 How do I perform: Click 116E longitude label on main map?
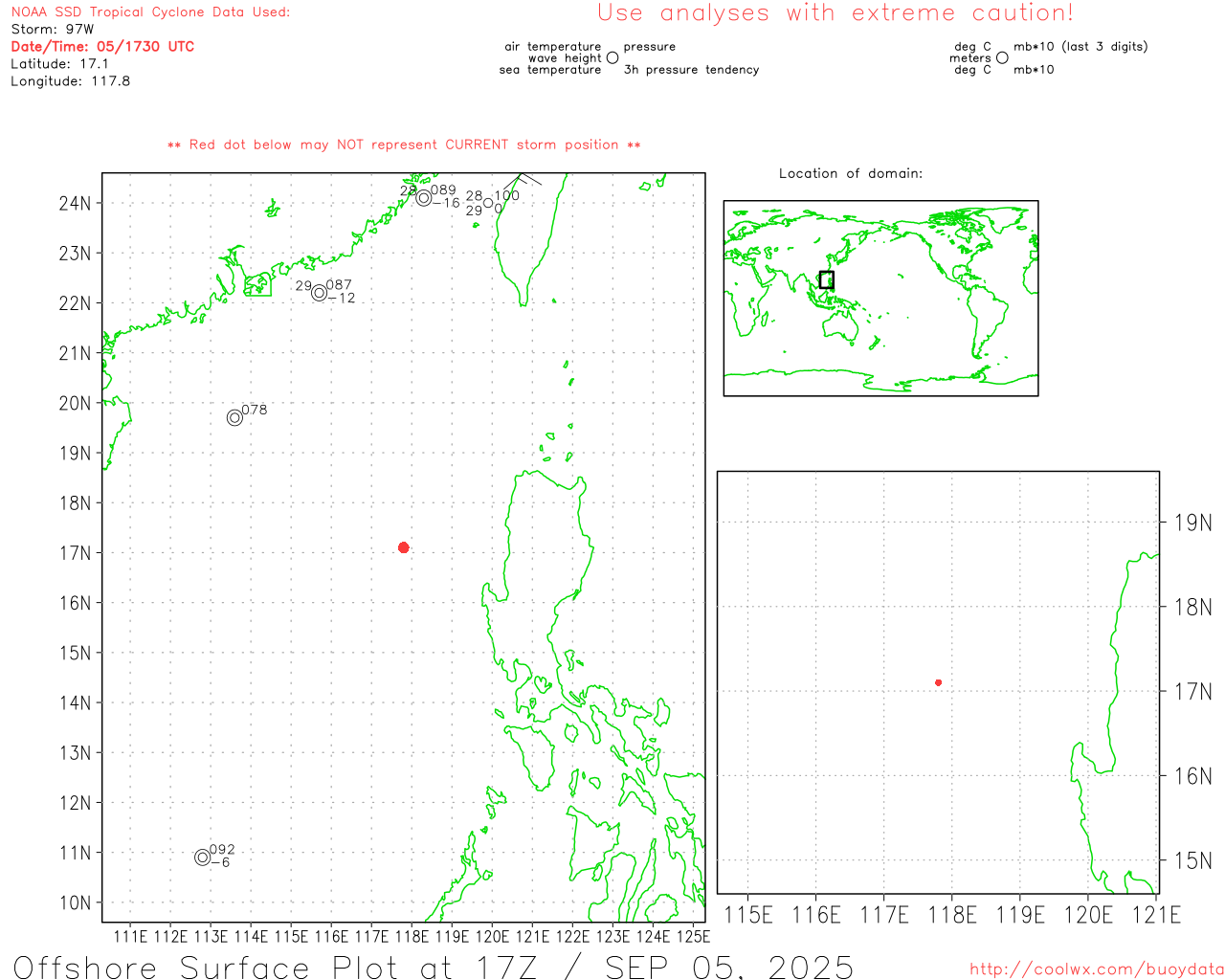click(x=332, y=936)
